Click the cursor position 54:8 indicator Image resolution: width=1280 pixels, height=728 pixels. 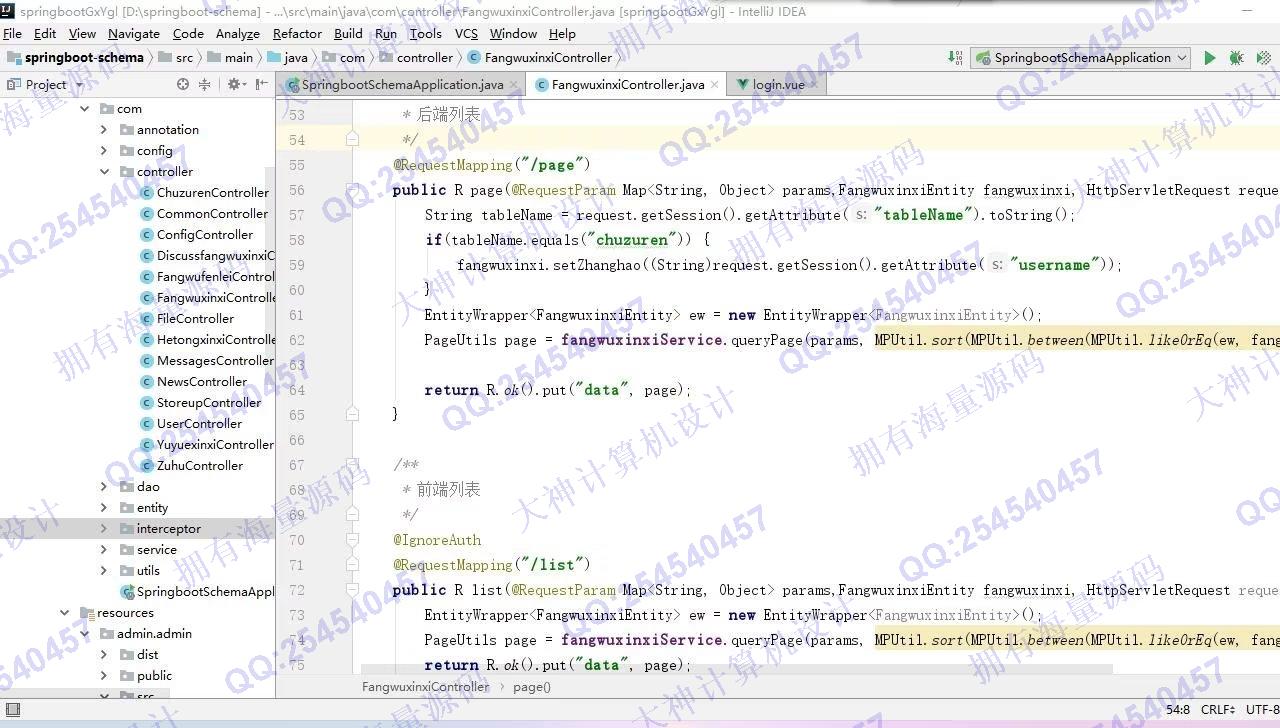(x=1178, y=710)
